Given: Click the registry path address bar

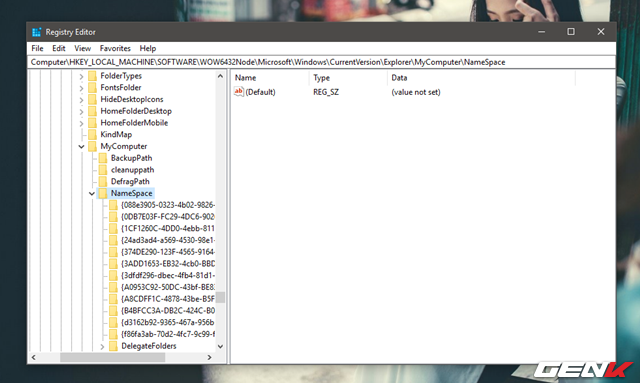Looking at the screenshot, I should (321, 62).
